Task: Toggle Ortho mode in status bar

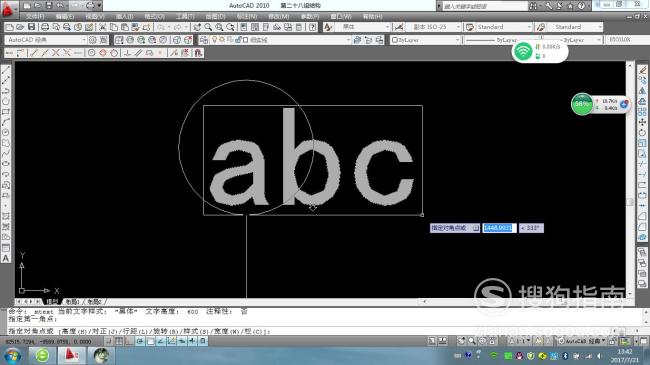Action: 129,341
